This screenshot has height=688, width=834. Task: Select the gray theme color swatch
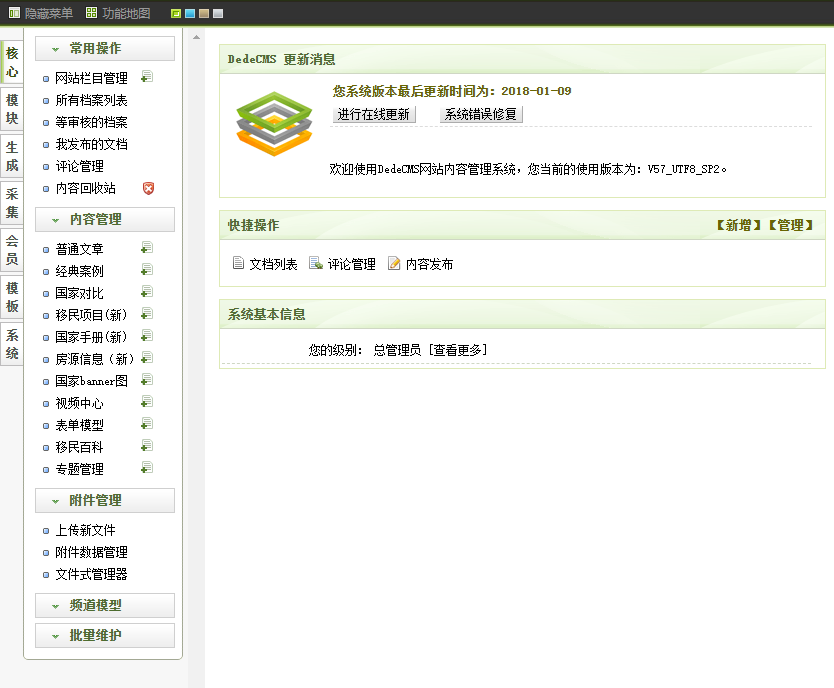[x=218, y=13]
